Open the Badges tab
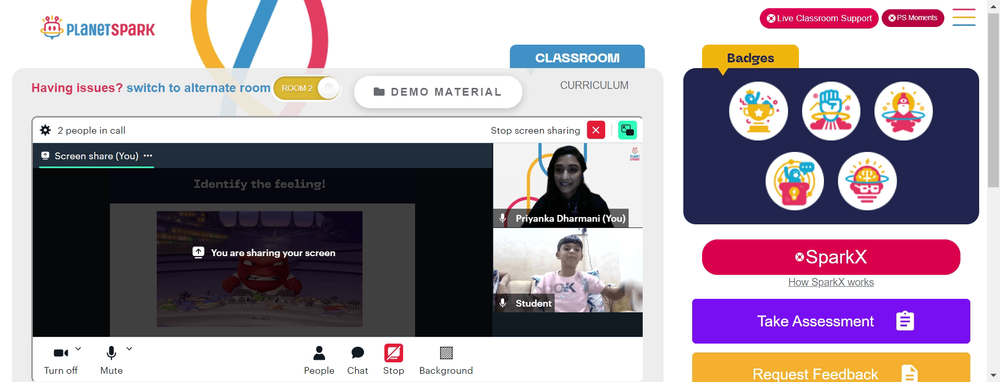 point(750,58)
